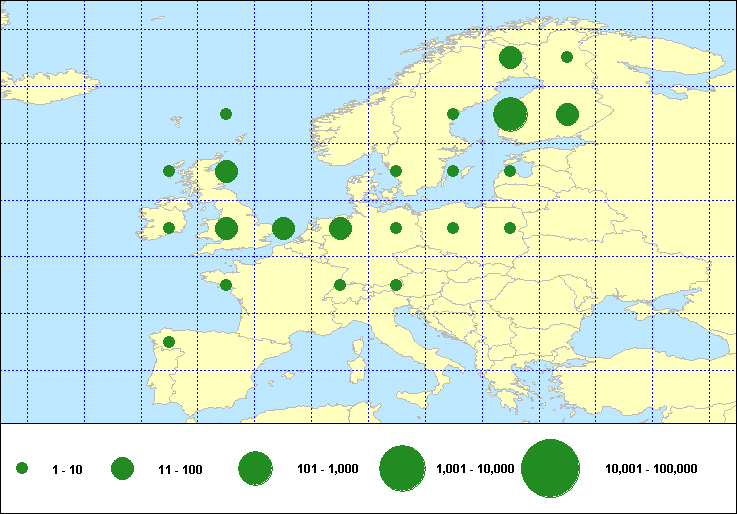This screenshot has height=514, width=737.
Task: Select the 1,001 - 10,000 legend label
Action: point(475,468)
